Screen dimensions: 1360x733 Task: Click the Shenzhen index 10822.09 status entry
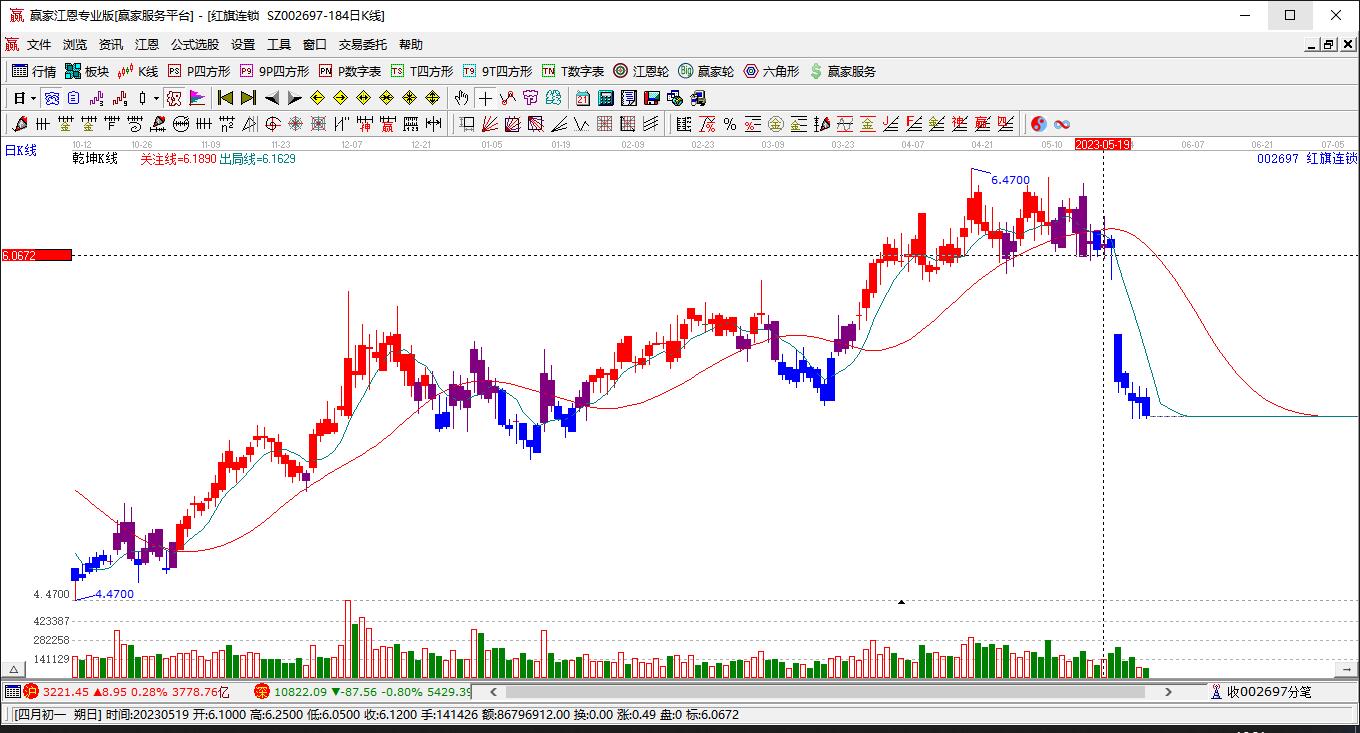(x=363, y=691)
